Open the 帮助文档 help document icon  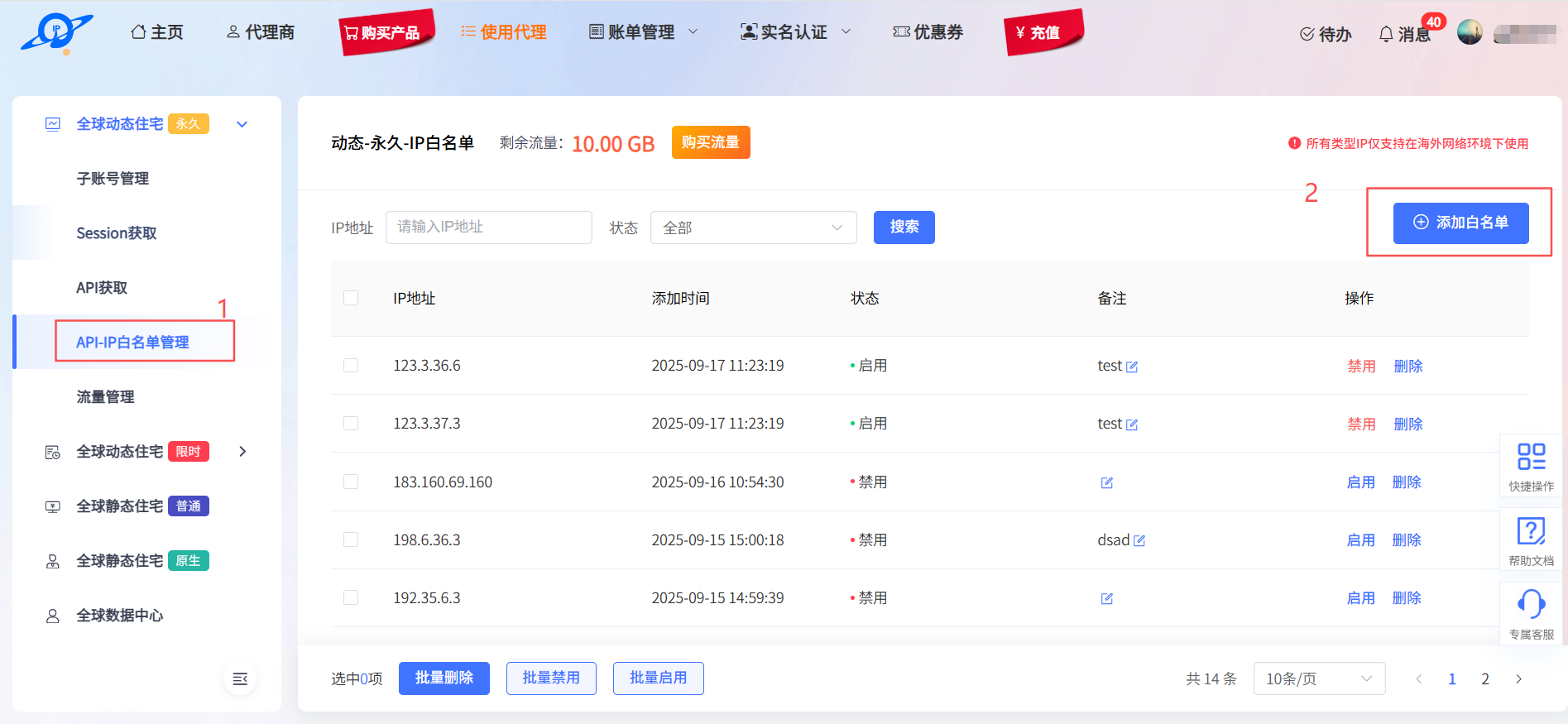point(1531,539)
